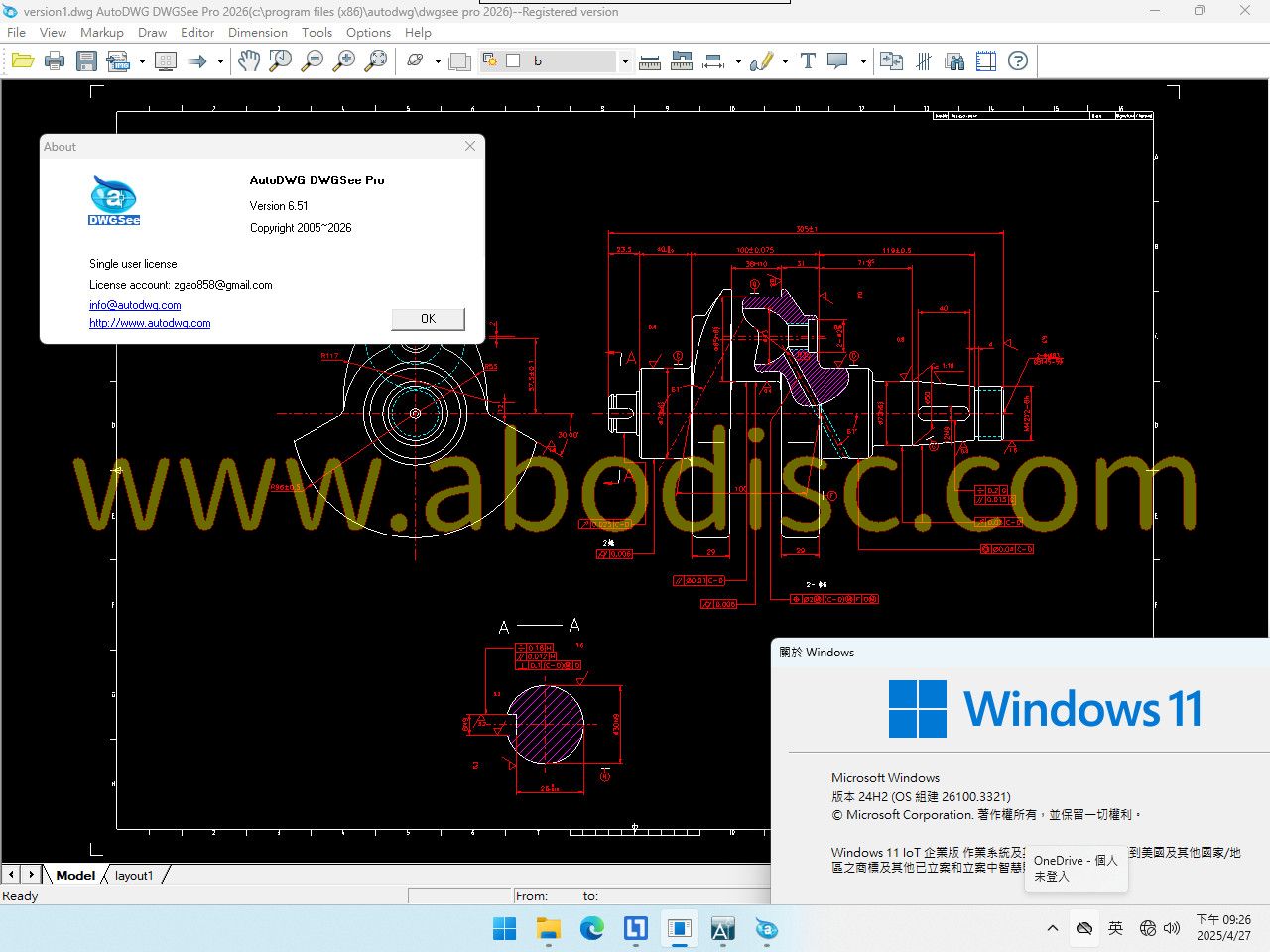Choose the linear dimension tool
The height and width of the screenshot is (952, 1270).
[713, 61]
